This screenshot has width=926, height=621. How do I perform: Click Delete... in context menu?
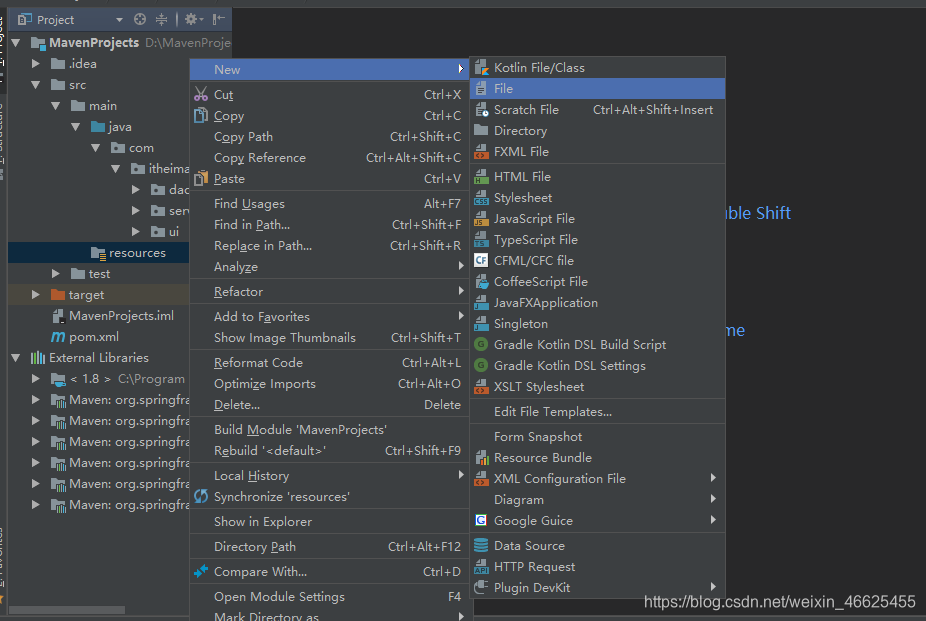[x=330, y=405]
